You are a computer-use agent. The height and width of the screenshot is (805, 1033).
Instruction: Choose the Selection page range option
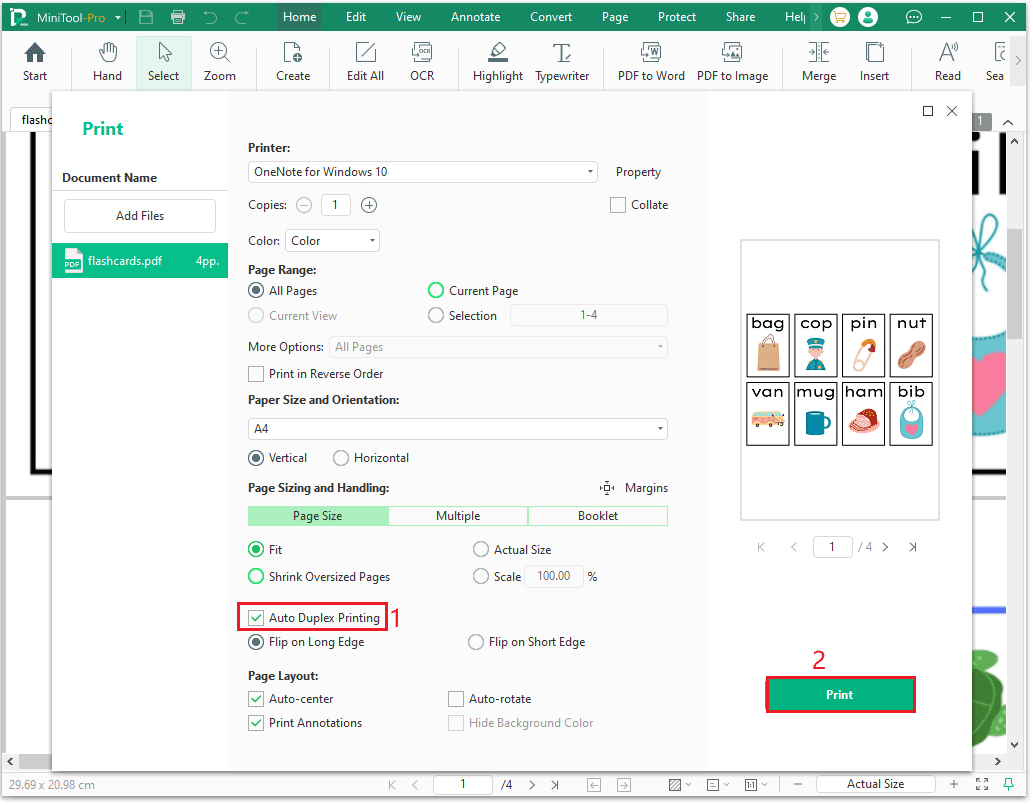pyautogui.click(x=435, y=316)
